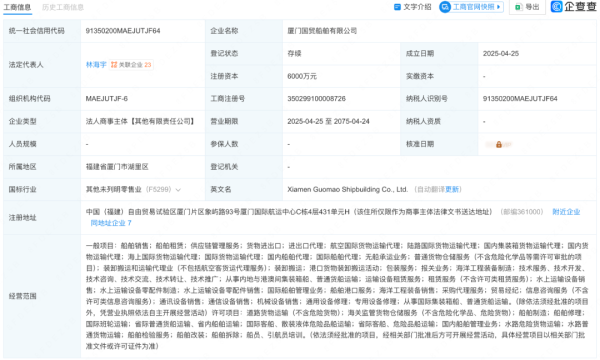Screen dimensions: 600x360
Task: Select region 福建省厦门市湖里区
Action: click(x=117, y=167)
